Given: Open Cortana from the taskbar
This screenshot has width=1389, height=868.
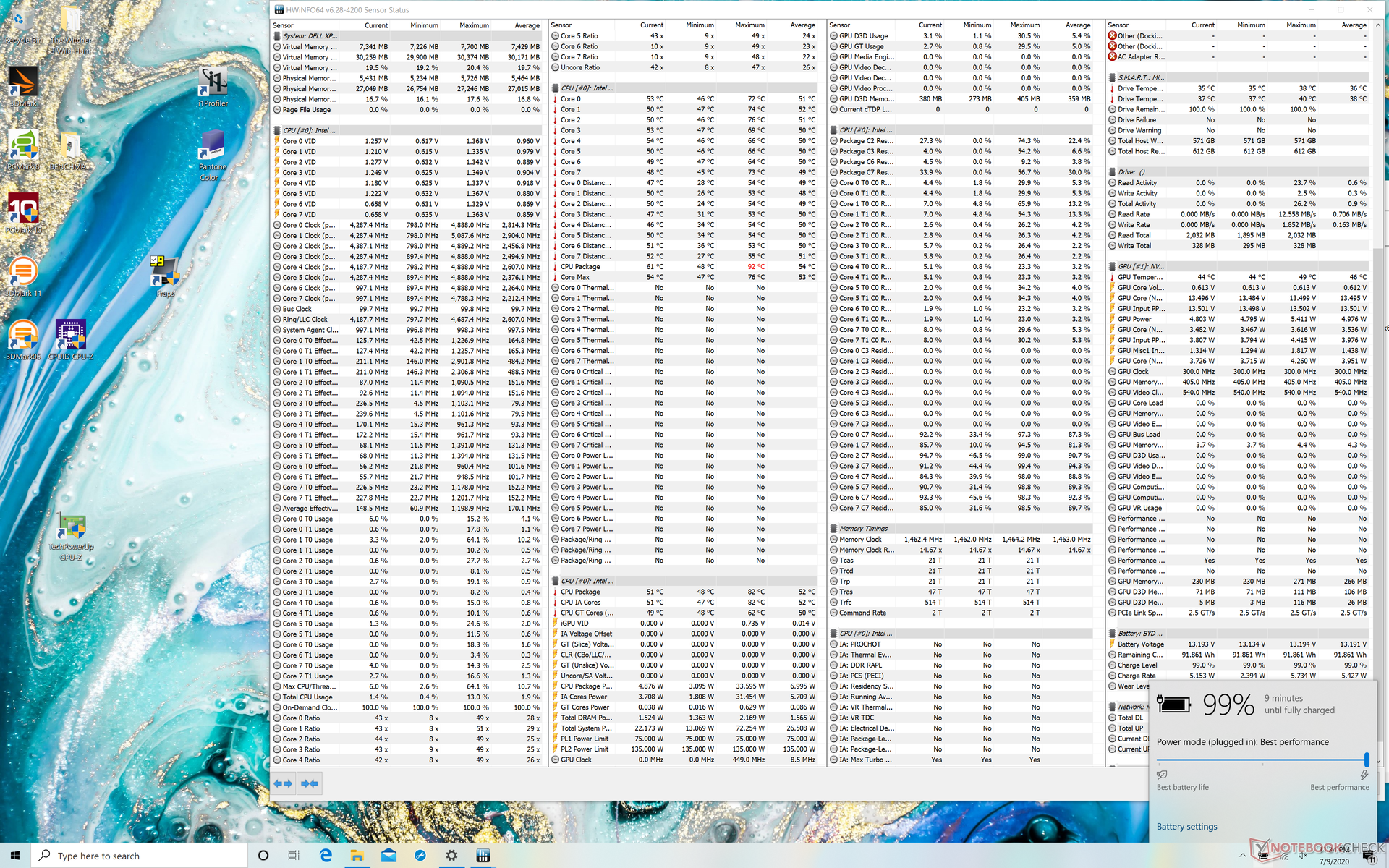Looking at the screenshot, I should 263,856.
